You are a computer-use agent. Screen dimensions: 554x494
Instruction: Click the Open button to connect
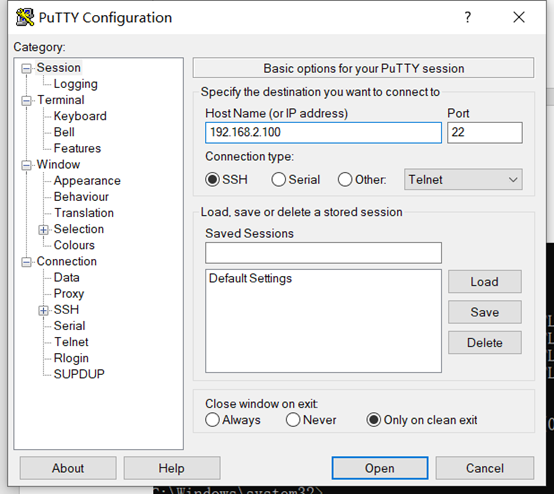[380, 468]
